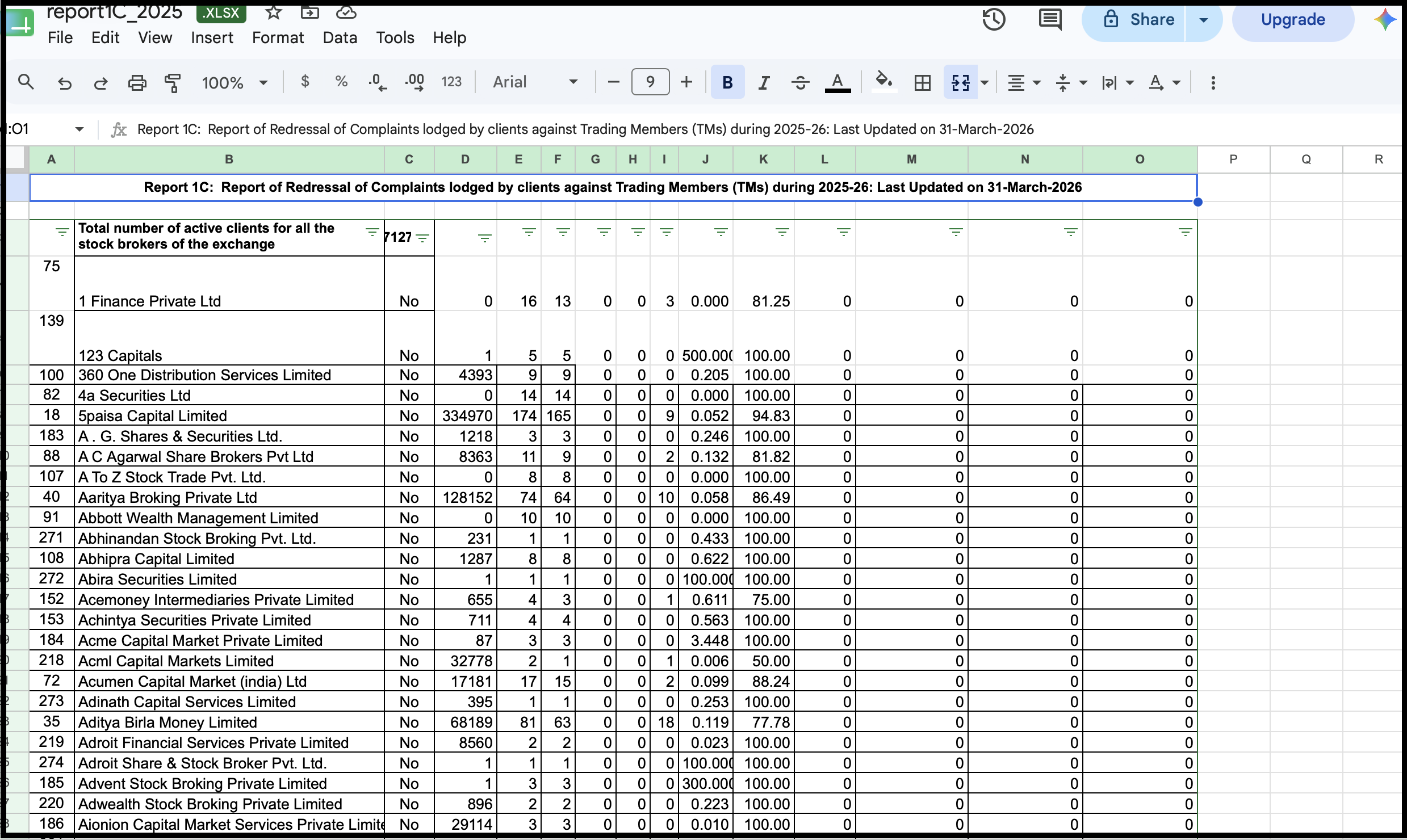This screenshot has height=840, width=1407.
Task: Click the search menus magnifier icon
Action: click(x=26, y=82)
